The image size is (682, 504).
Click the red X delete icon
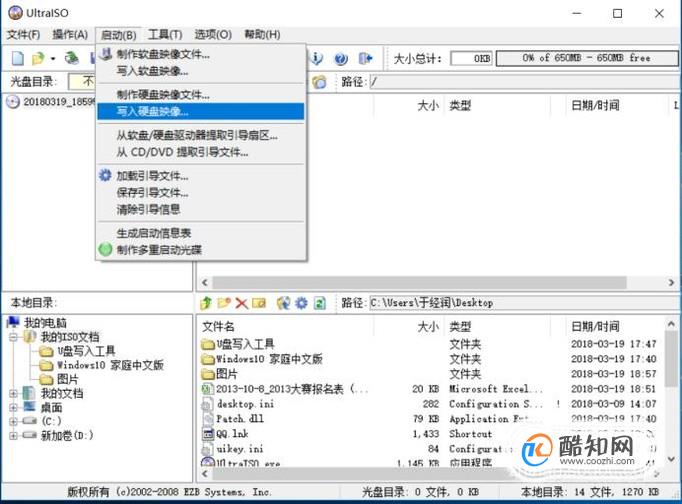(241, 303)
